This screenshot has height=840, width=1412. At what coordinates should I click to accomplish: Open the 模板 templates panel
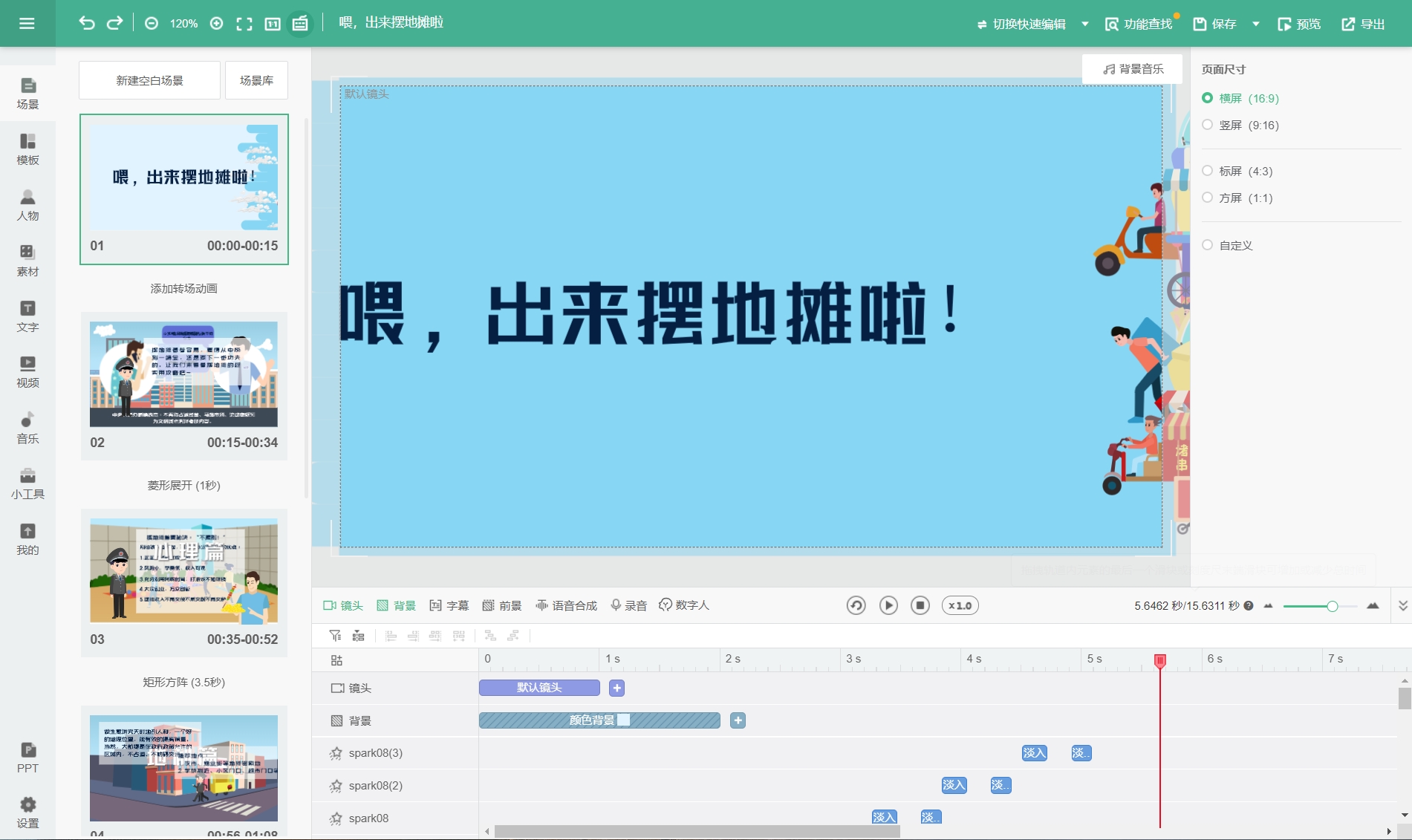click(x=27, y=149)
